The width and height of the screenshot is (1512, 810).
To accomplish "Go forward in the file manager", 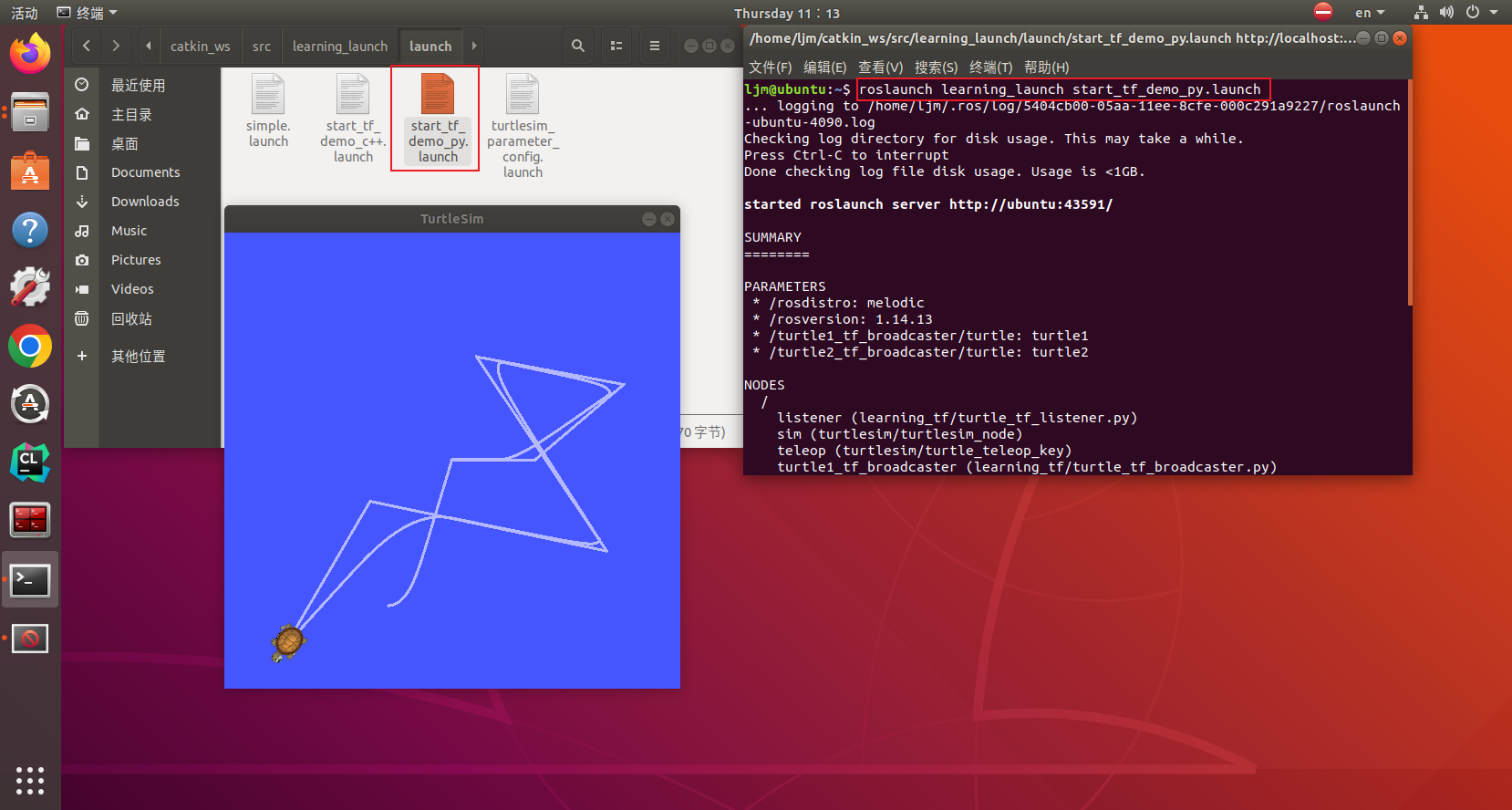I will coord(116,46).
